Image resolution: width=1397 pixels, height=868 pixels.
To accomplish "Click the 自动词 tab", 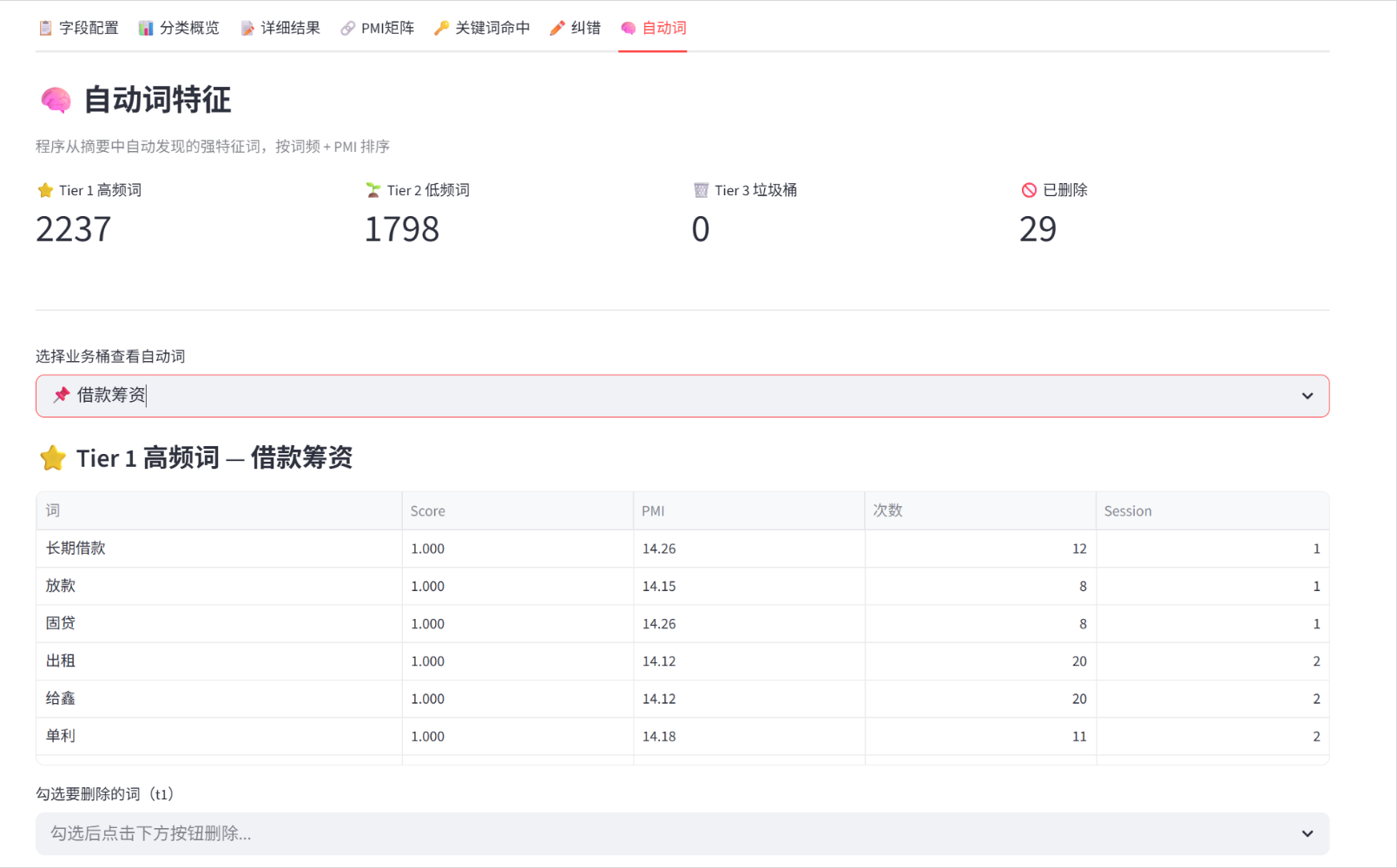I will click(x=653, y=28).
